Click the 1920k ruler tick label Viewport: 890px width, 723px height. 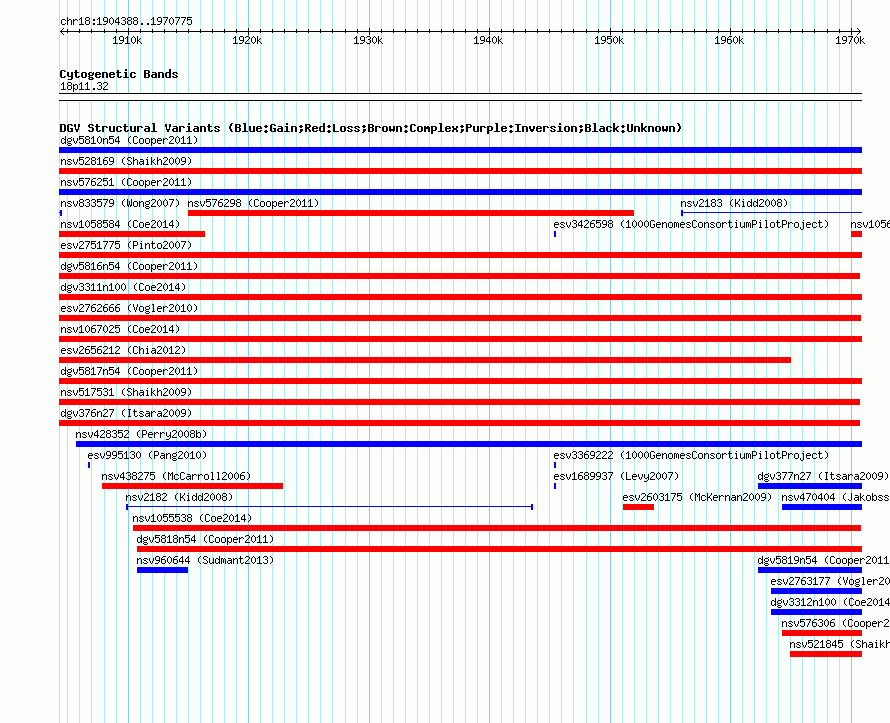247,40
